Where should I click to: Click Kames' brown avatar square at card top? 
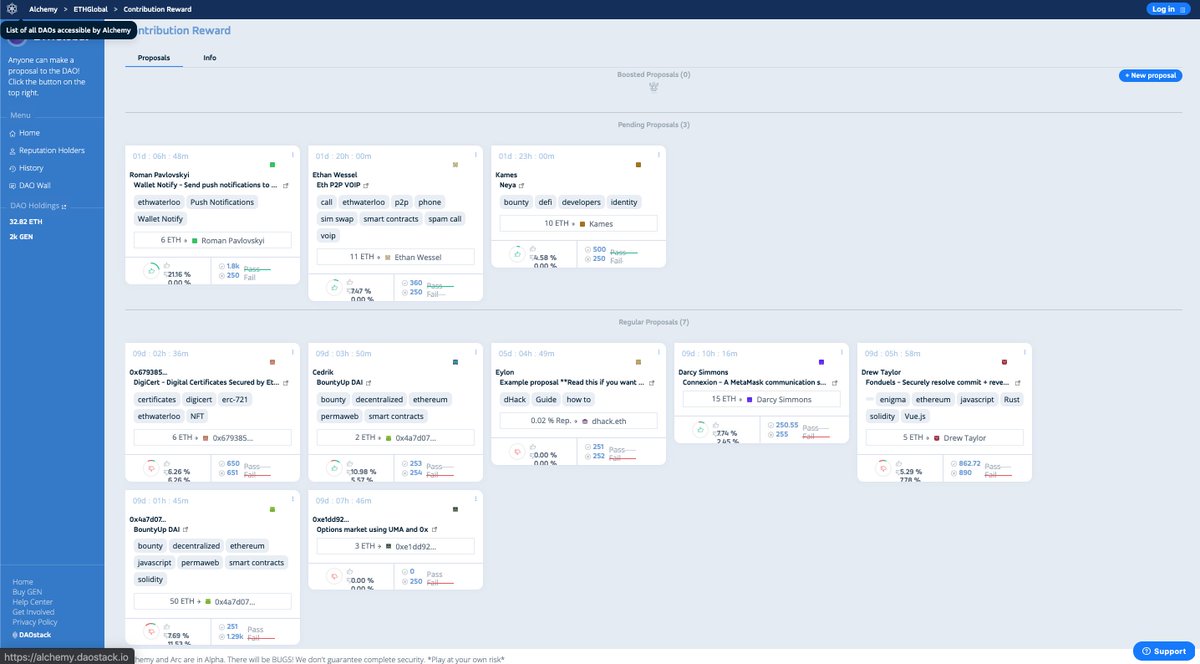pos(638,165)
